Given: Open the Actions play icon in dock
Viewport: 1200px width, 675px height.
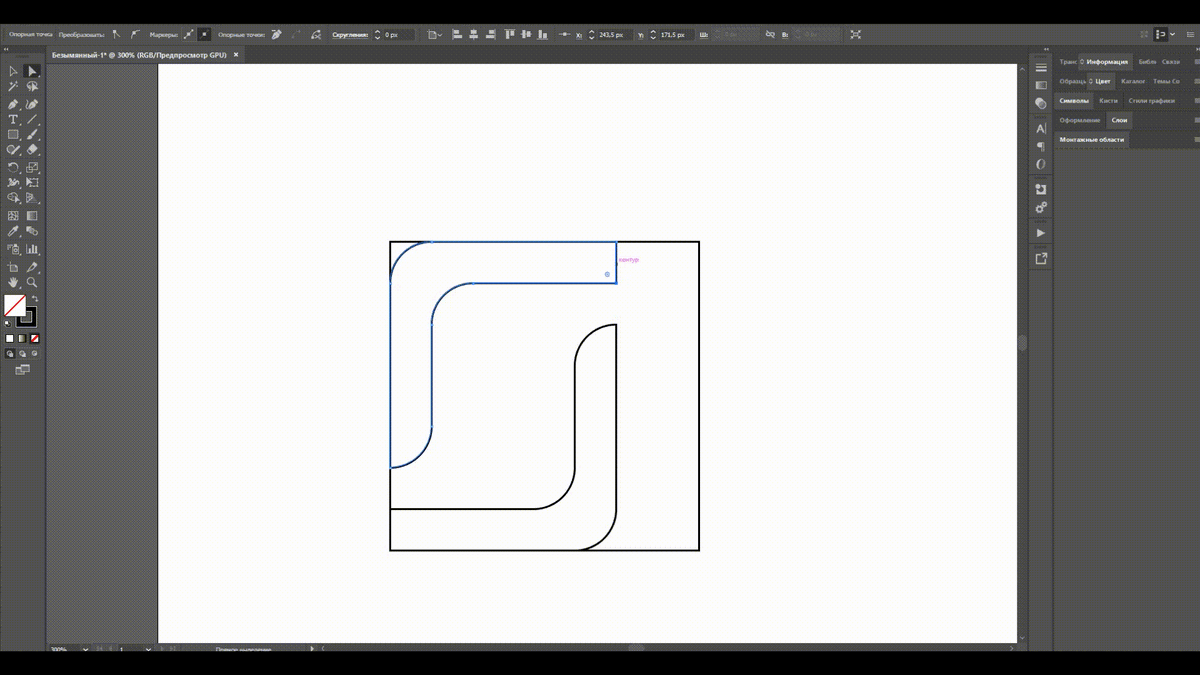Looking at the screenshot, I should (1041, 232).
